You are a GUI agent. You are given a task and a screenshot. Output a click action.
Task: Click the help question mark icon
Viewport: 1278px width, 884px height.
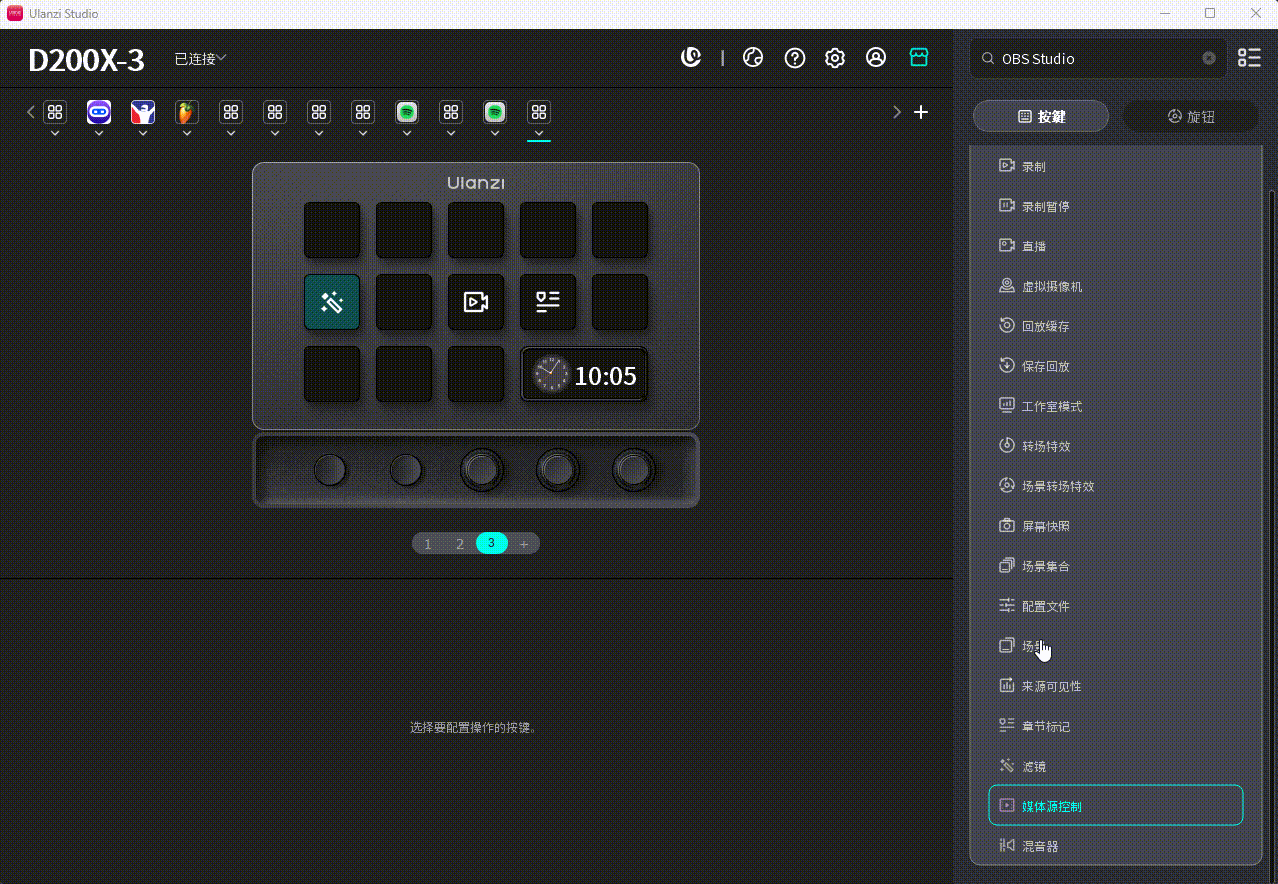coord(794,57)
